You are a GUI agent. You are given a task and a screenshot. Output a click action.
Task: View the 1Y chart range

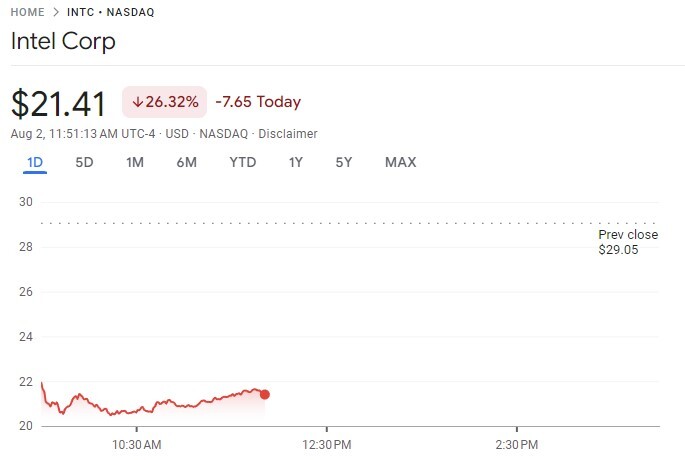point(295,162)
